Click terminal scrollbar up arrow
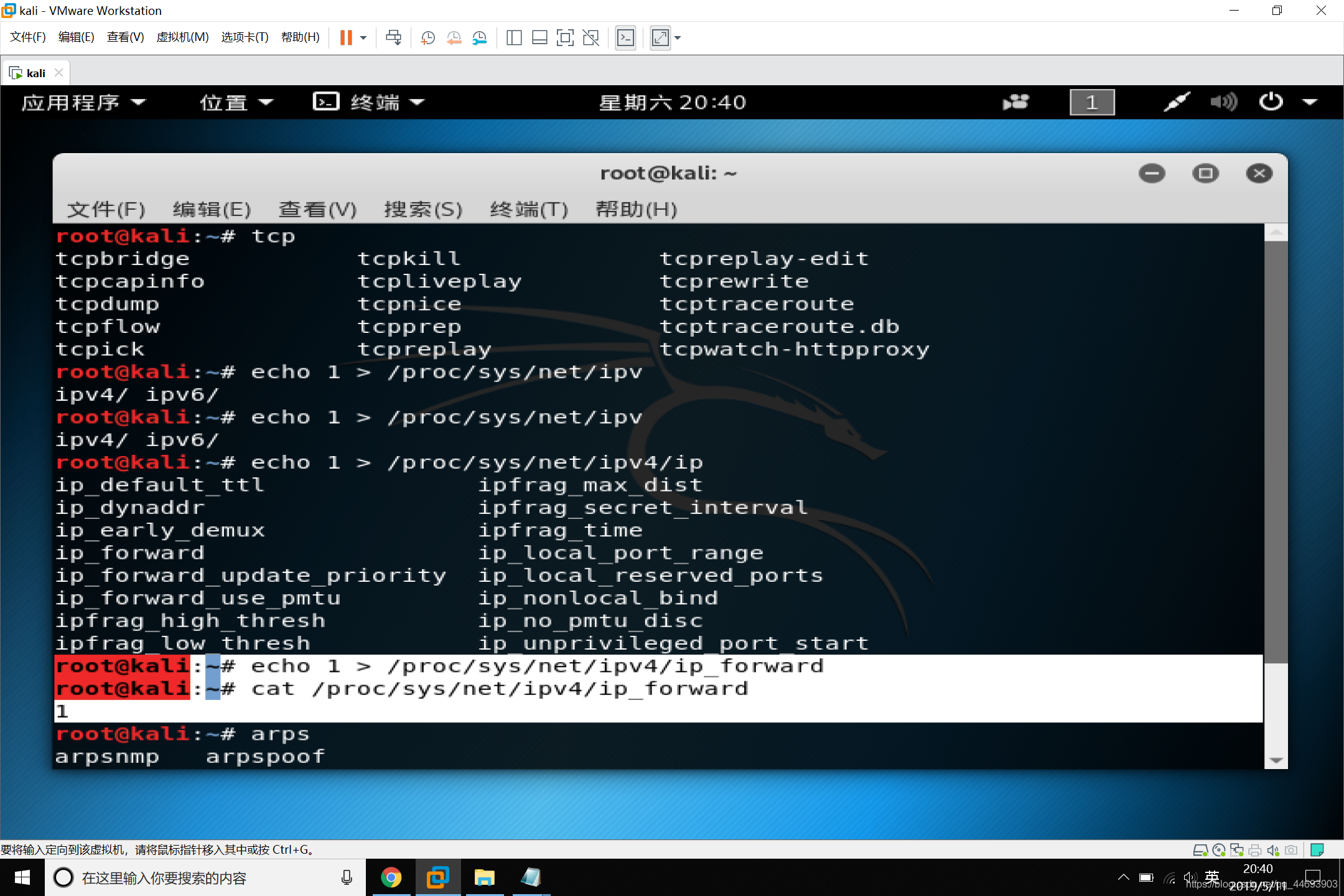 click(1276, 232)
